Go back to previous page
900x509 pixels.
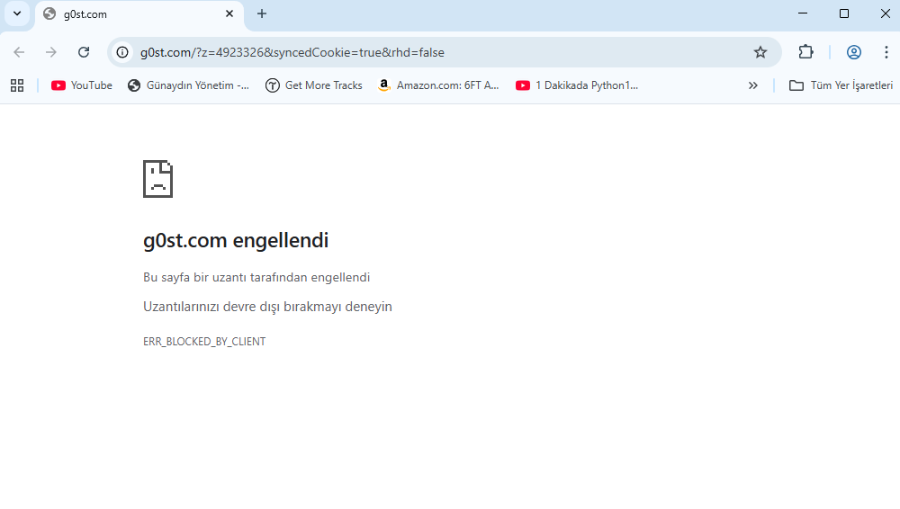19,52
